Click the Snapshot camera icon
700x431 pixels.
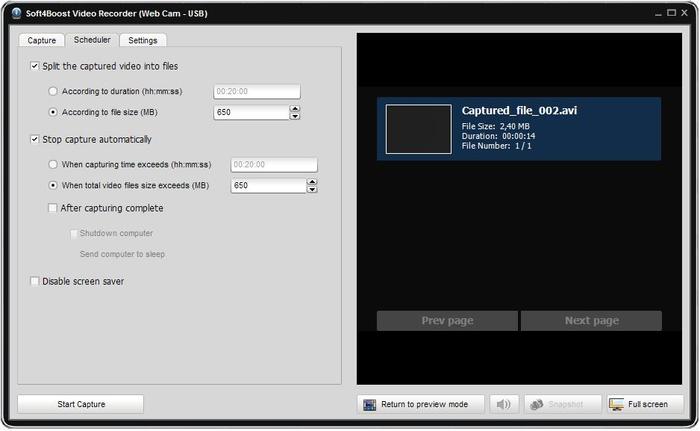[537, 404]
